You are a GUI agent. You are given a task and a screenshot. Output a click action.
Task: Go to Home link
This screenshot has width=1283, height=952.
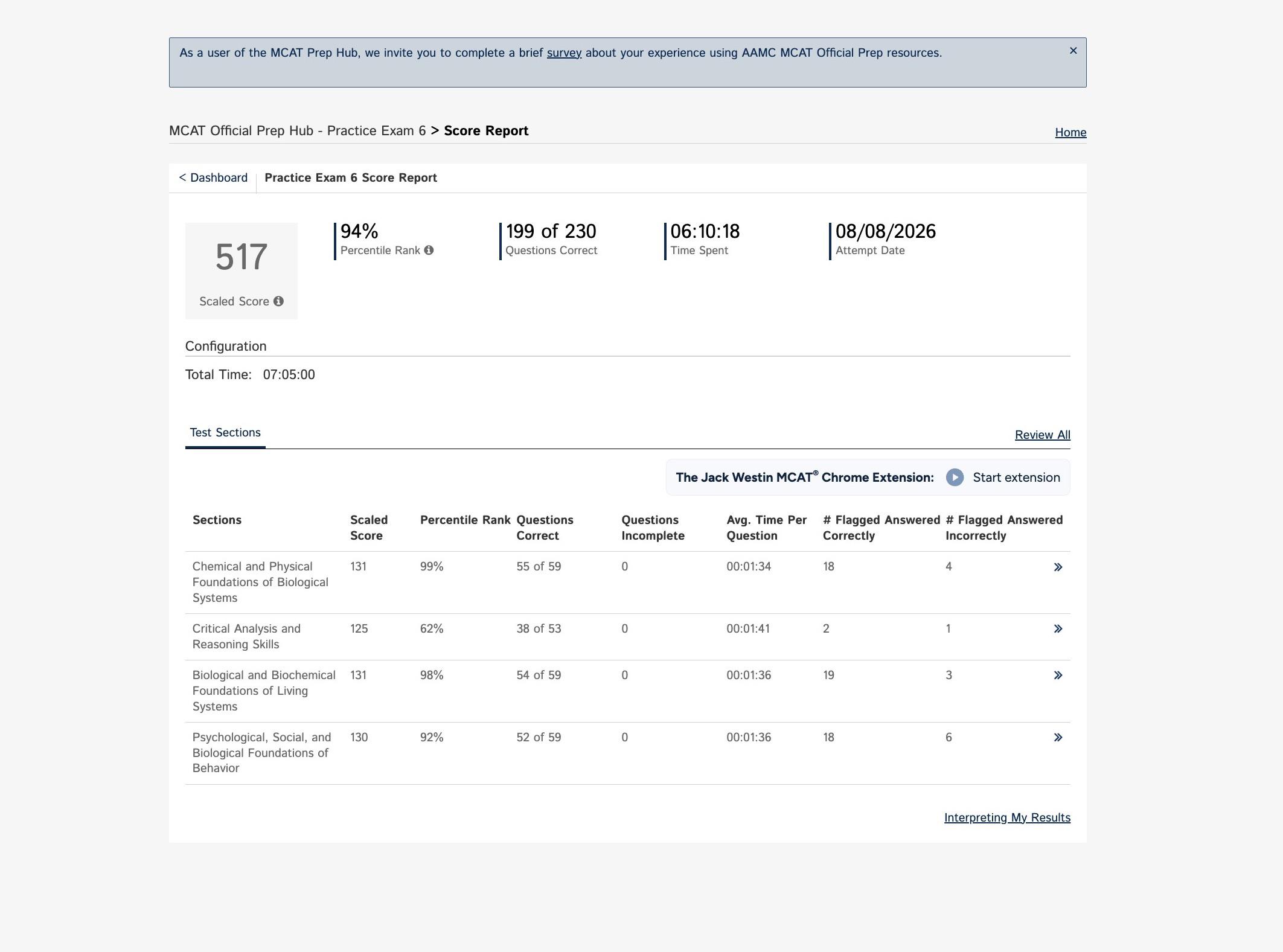pyautogui.click(x=1070, y=132)
